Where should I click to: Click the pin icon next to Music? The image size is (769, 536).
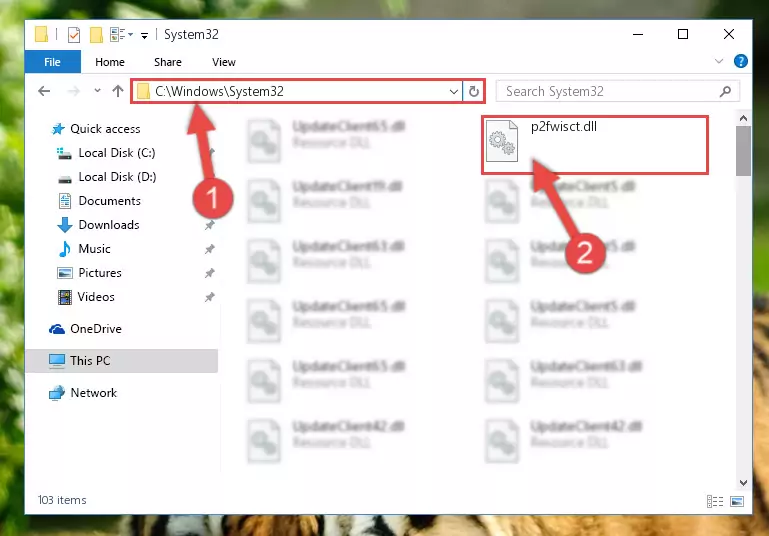point(209,249)
